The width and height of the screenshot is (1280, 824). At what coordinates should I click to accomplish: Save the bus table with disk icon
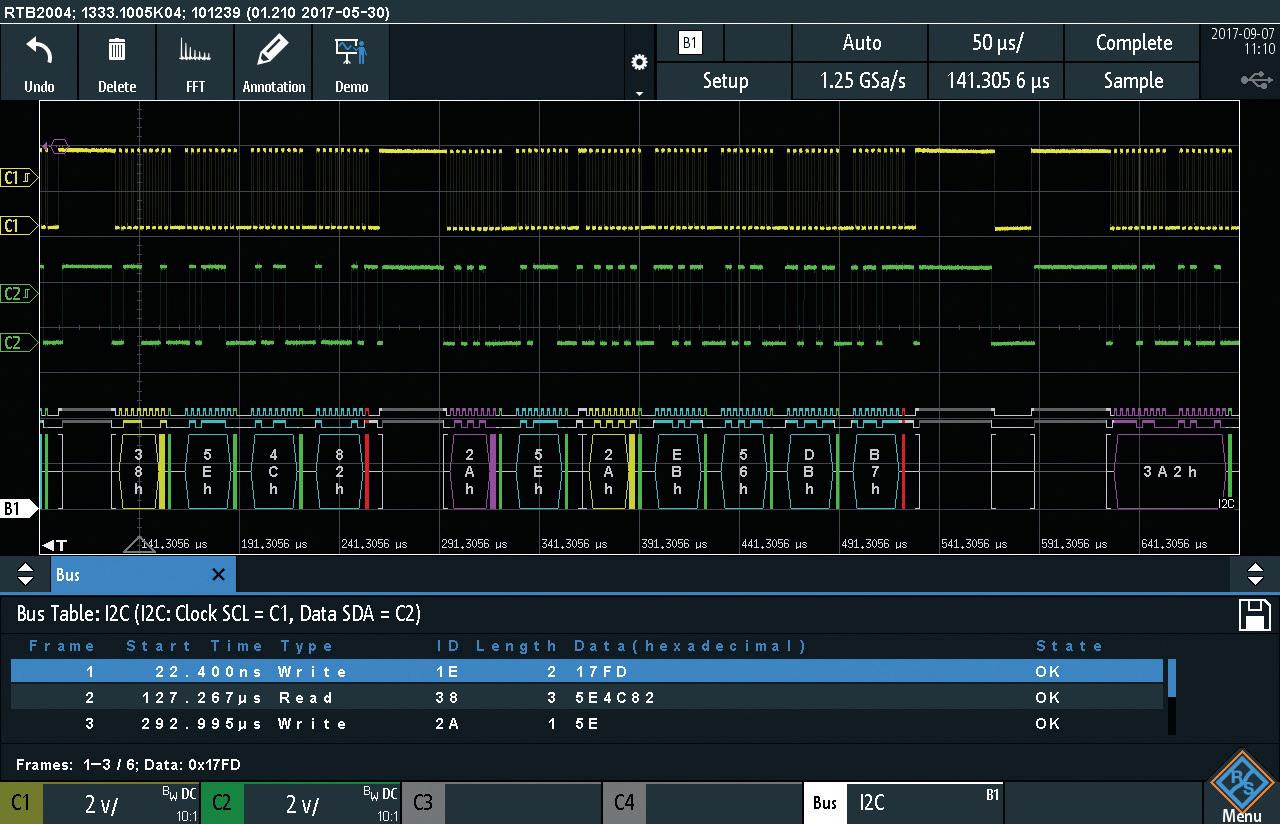click(1254, 615)
